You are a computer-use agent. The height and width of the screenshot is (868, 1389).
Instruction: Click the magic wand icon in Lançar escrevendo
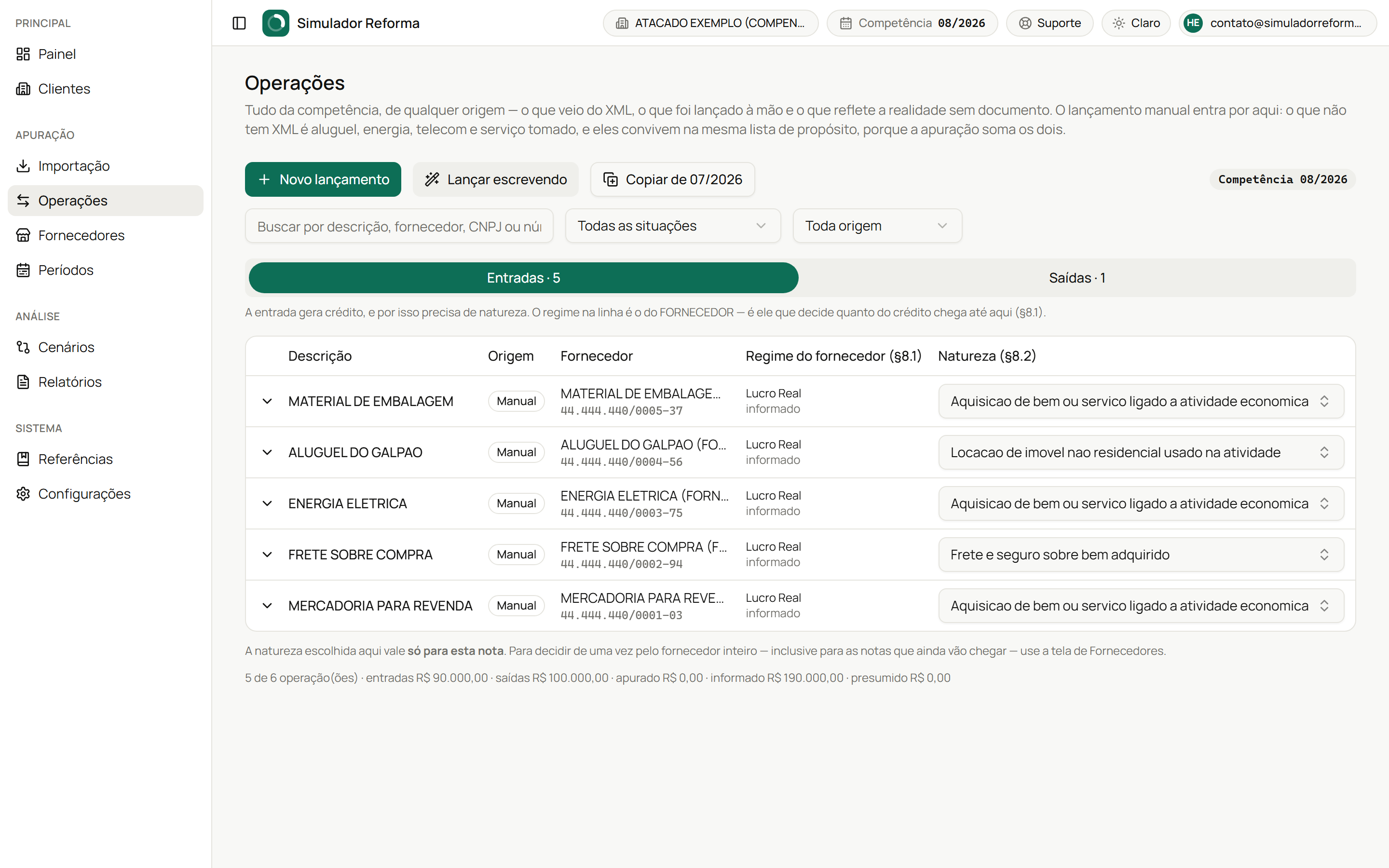coord(432,180)
